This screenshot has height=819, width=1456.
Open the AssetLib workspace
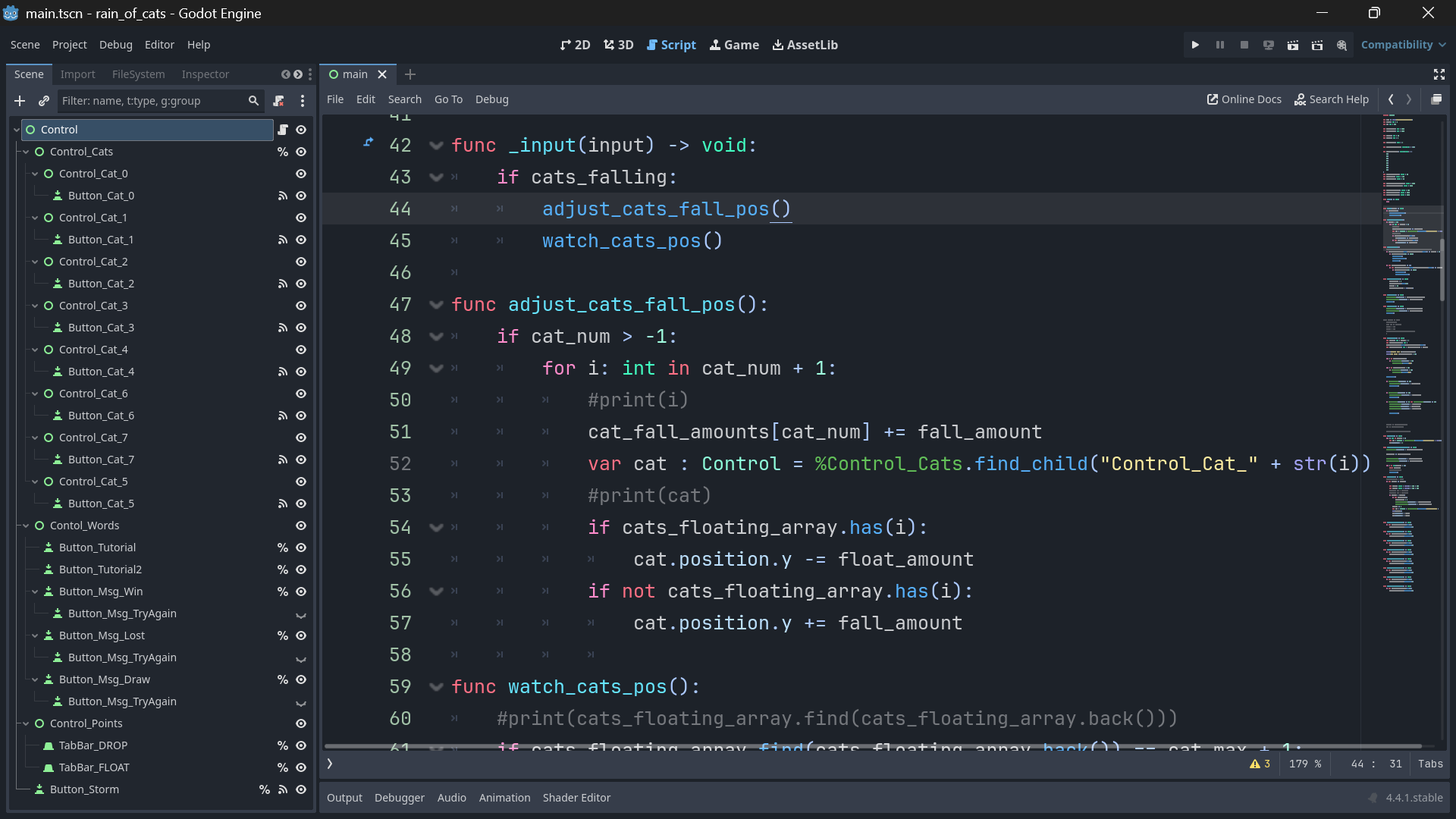pos(805,45)
